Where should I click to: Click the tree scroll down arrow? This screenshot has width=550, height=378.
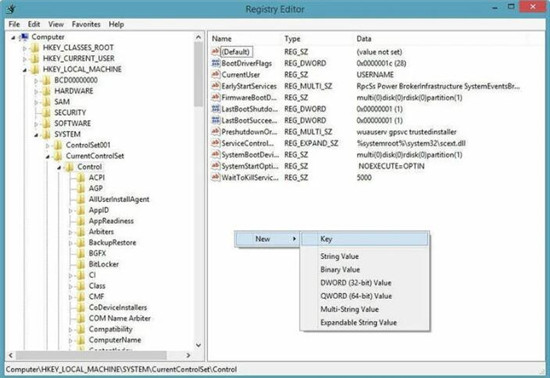199,345
